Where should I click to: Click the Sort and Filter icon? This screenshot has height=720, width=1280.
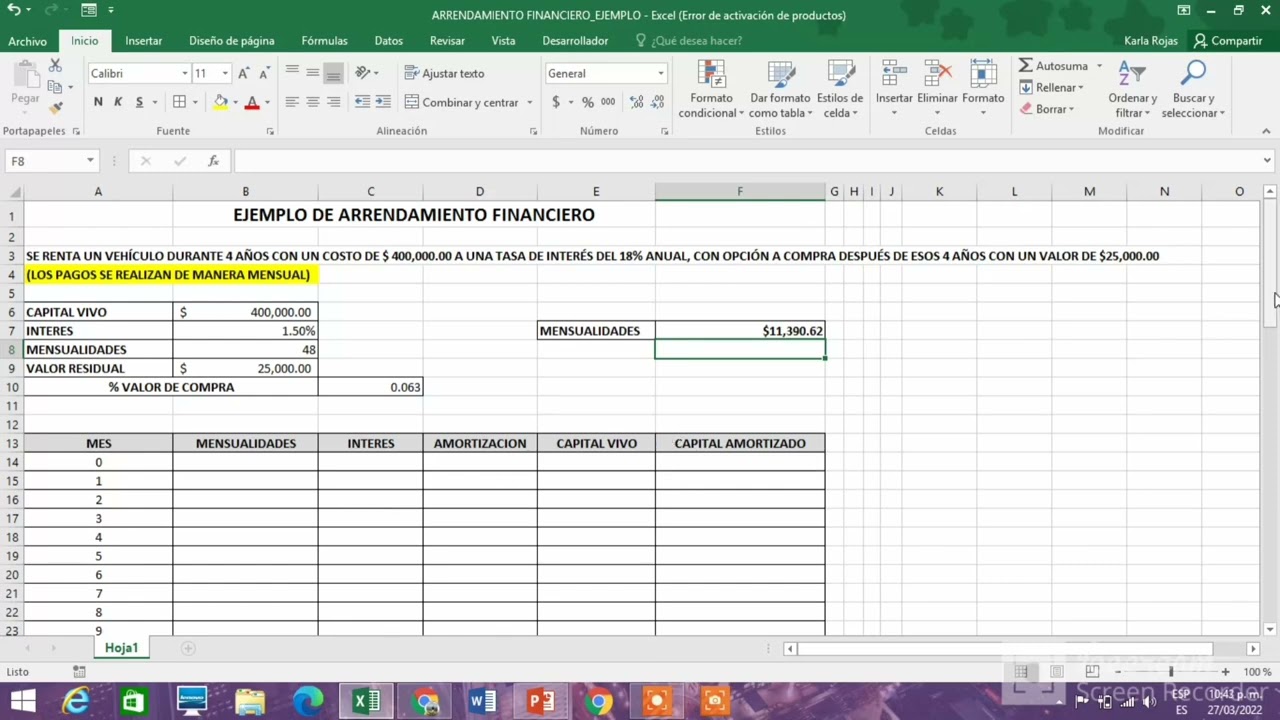1132,75
